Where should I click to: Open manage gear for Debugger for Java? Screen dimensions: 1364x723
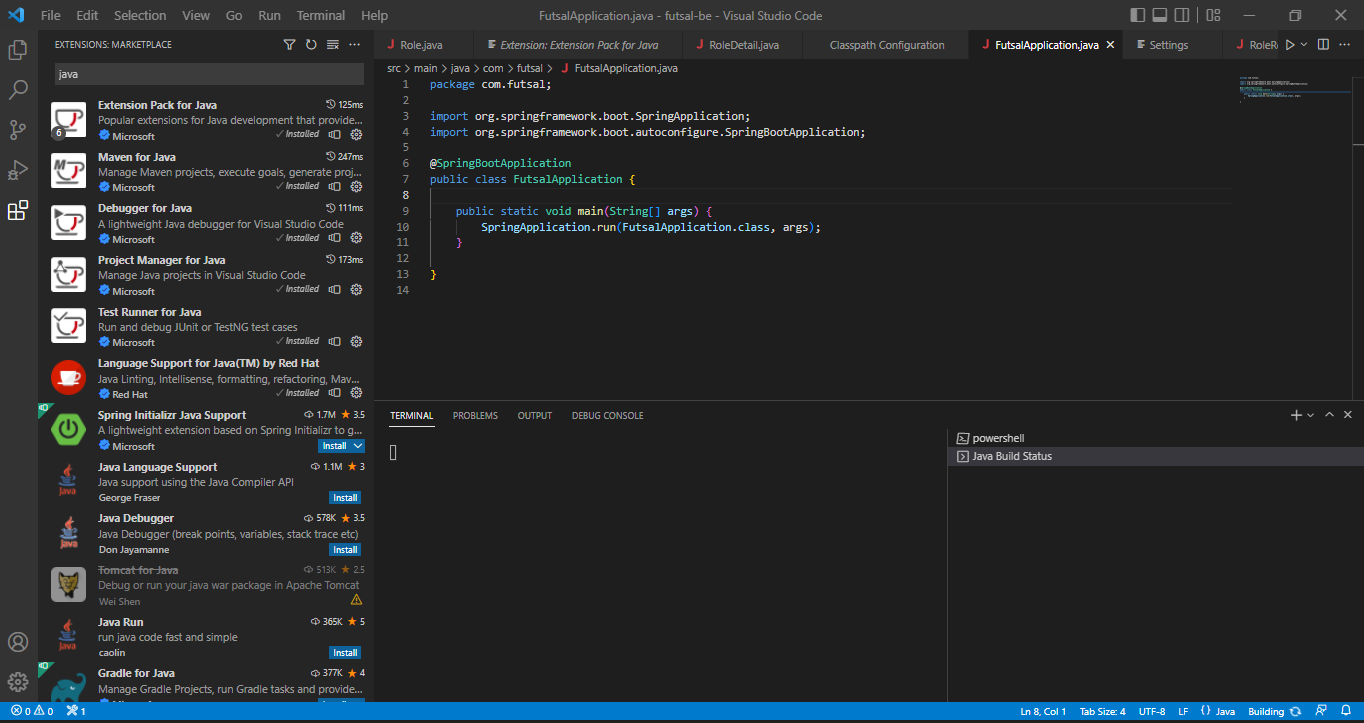(x=356, y=239)
